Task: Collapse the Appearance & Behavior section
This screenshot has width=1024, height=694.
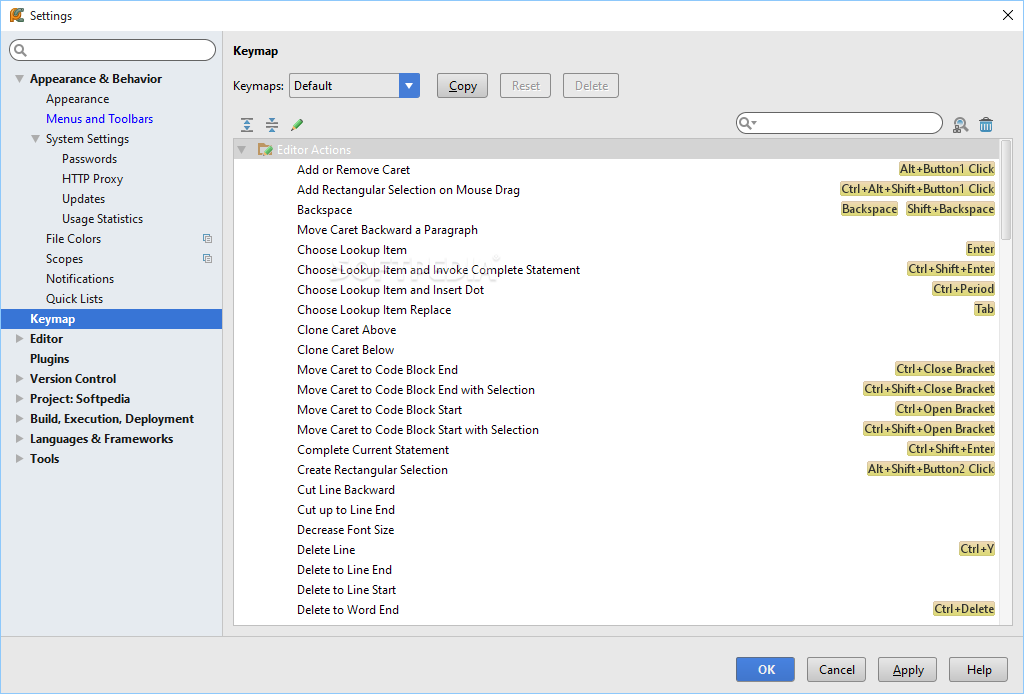Action: (20, 79)
